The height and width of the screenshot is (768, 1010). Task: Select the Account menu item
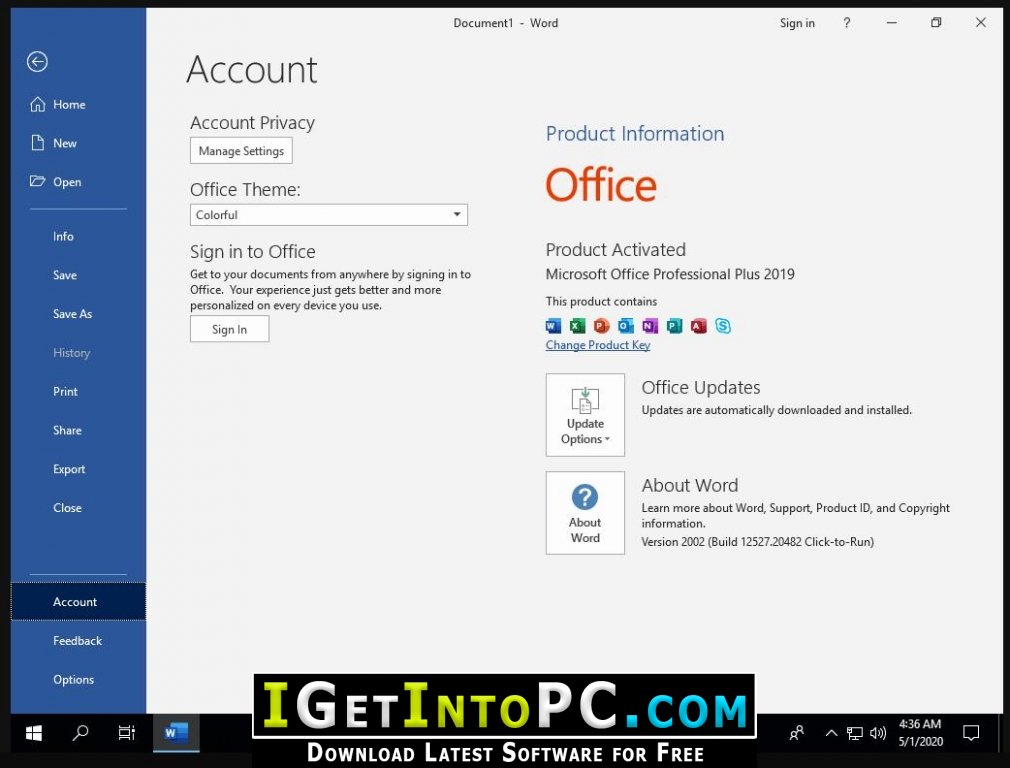click(x=78, y=602)
